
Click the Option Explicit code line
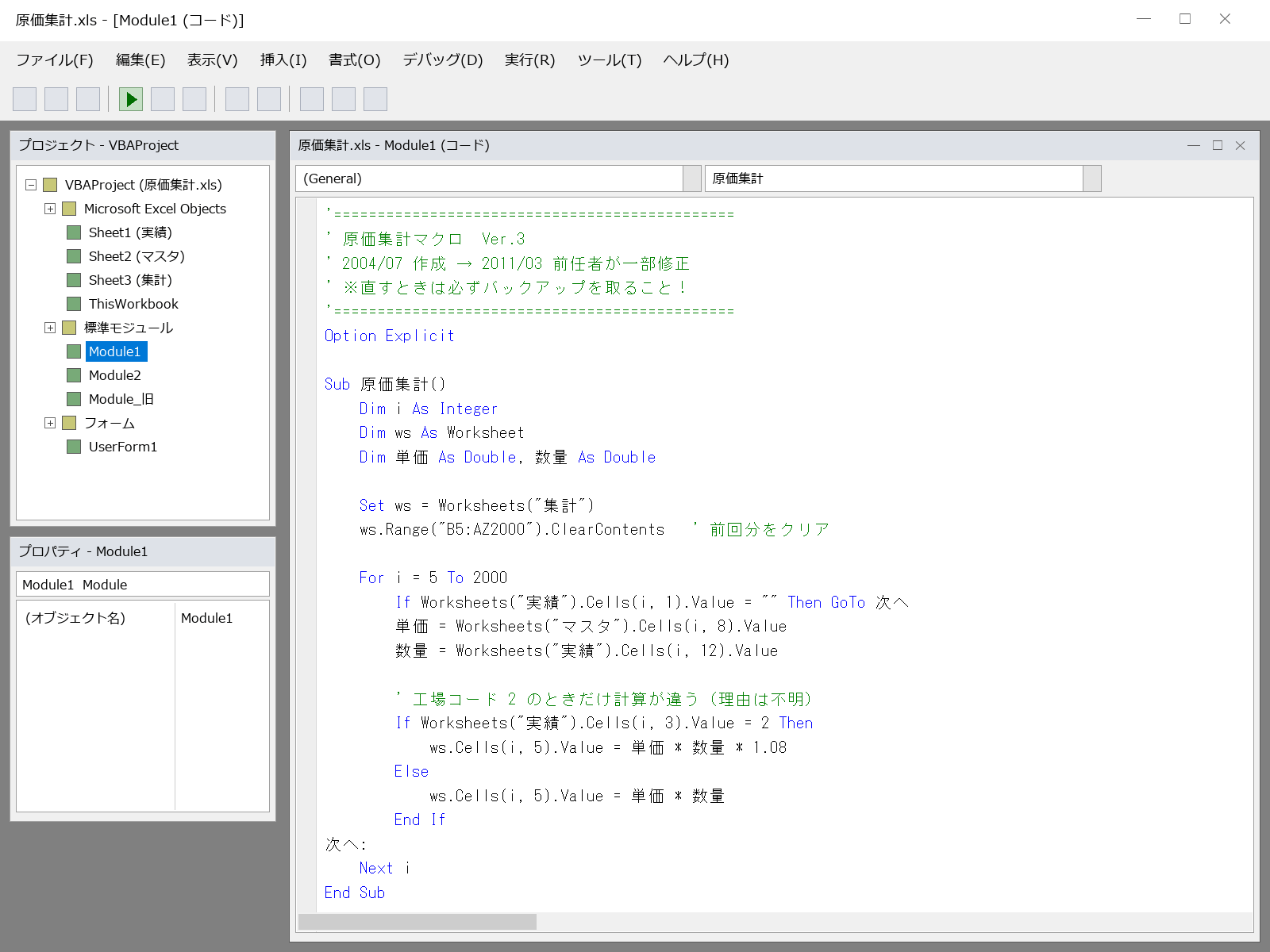coord(389,336)
